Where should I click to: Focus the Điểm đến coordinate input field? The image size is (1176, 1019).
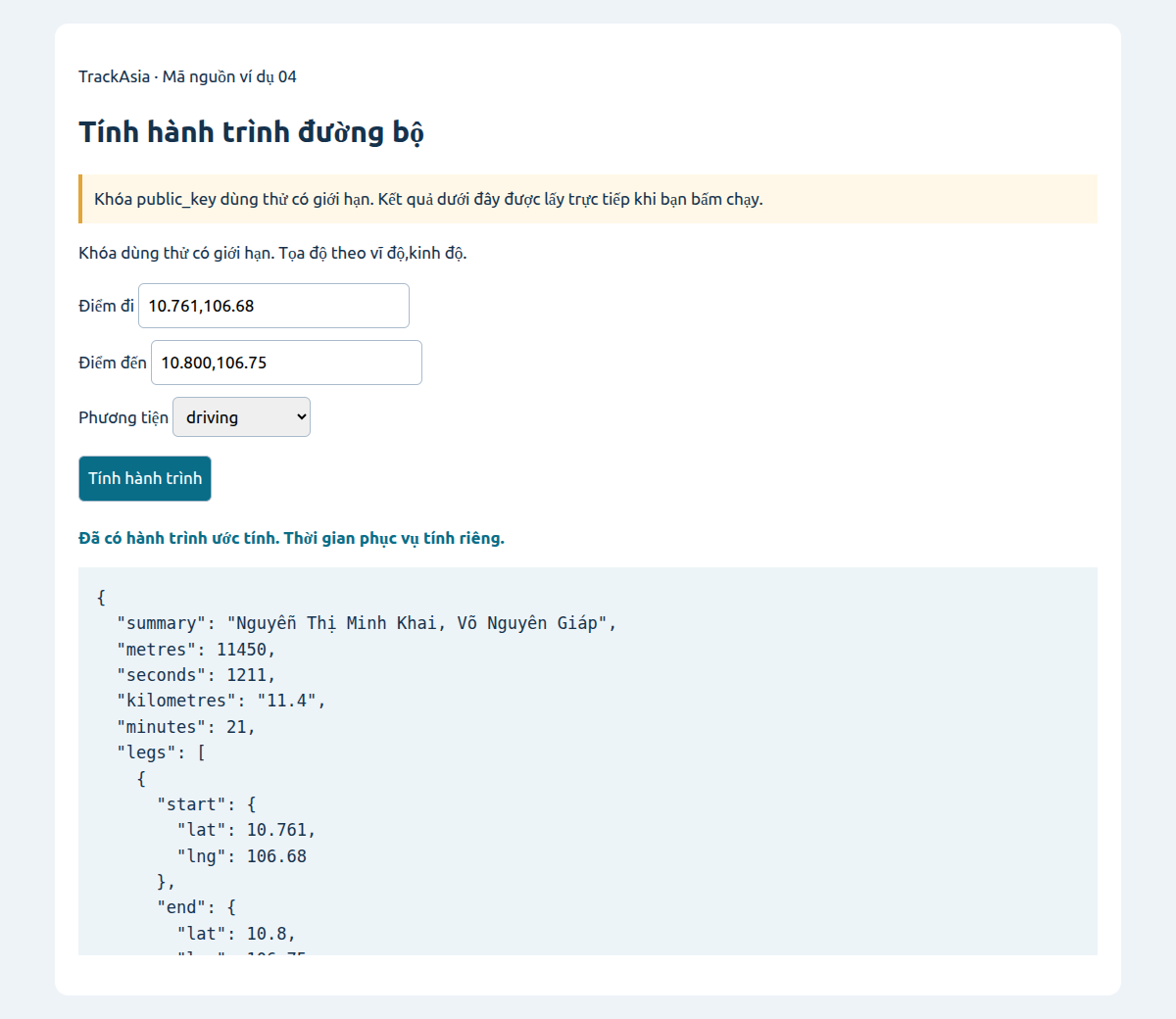point(286,363)
